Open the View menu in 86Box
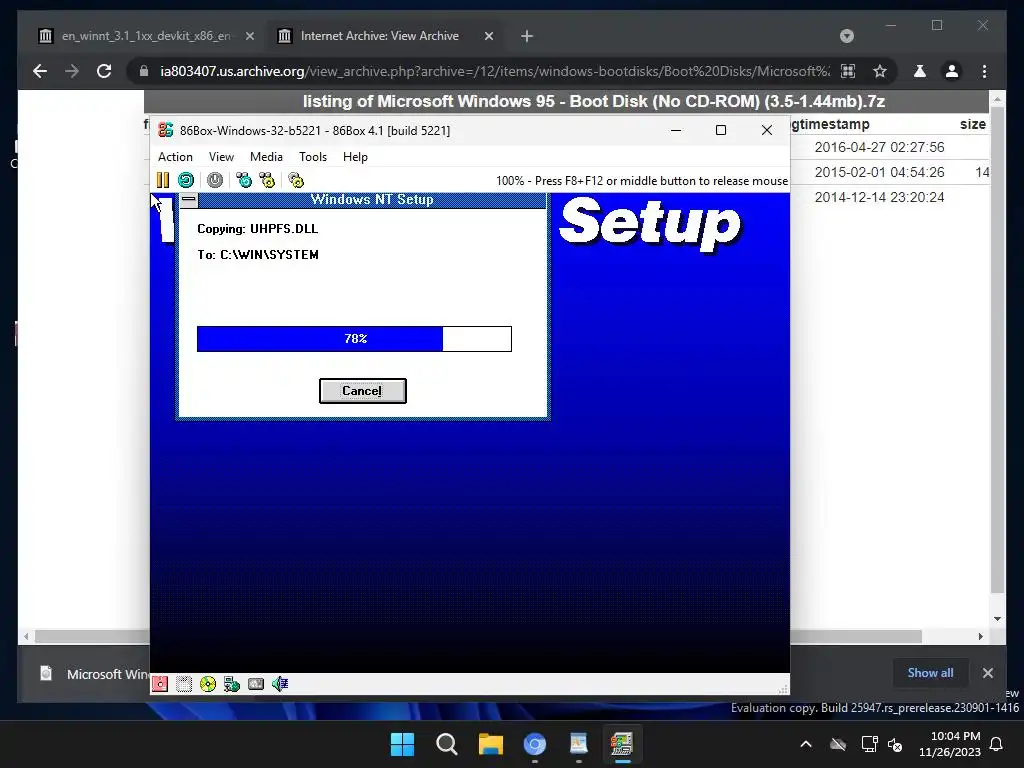The image size is (1024, 768). click(221, 157)
